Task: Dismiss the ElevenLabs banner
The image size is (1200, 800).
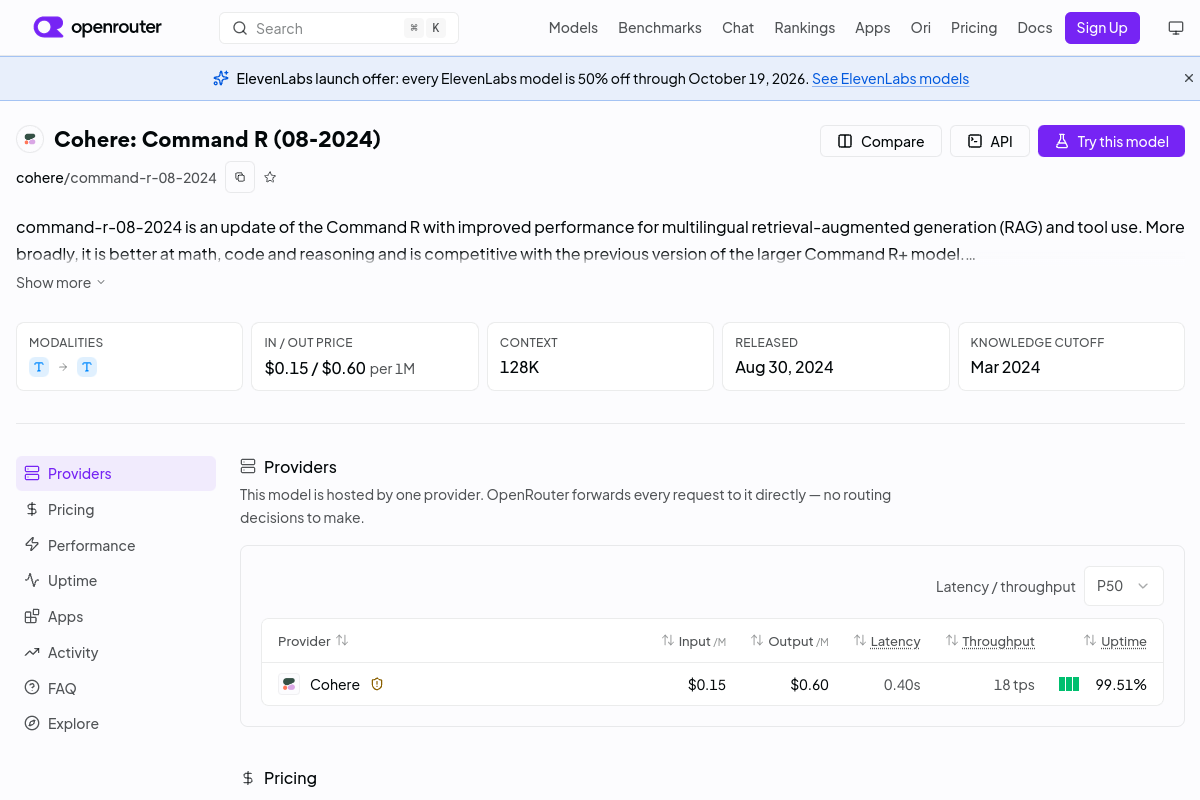Action: click(x=1189, y=78)
